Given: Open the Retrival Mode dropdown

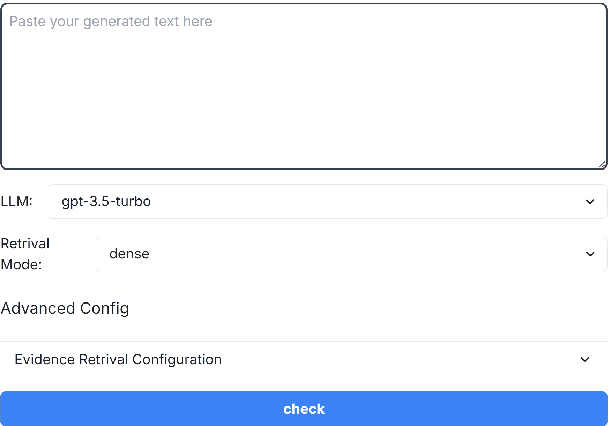Looking at the screenshot, I should 350,254.
